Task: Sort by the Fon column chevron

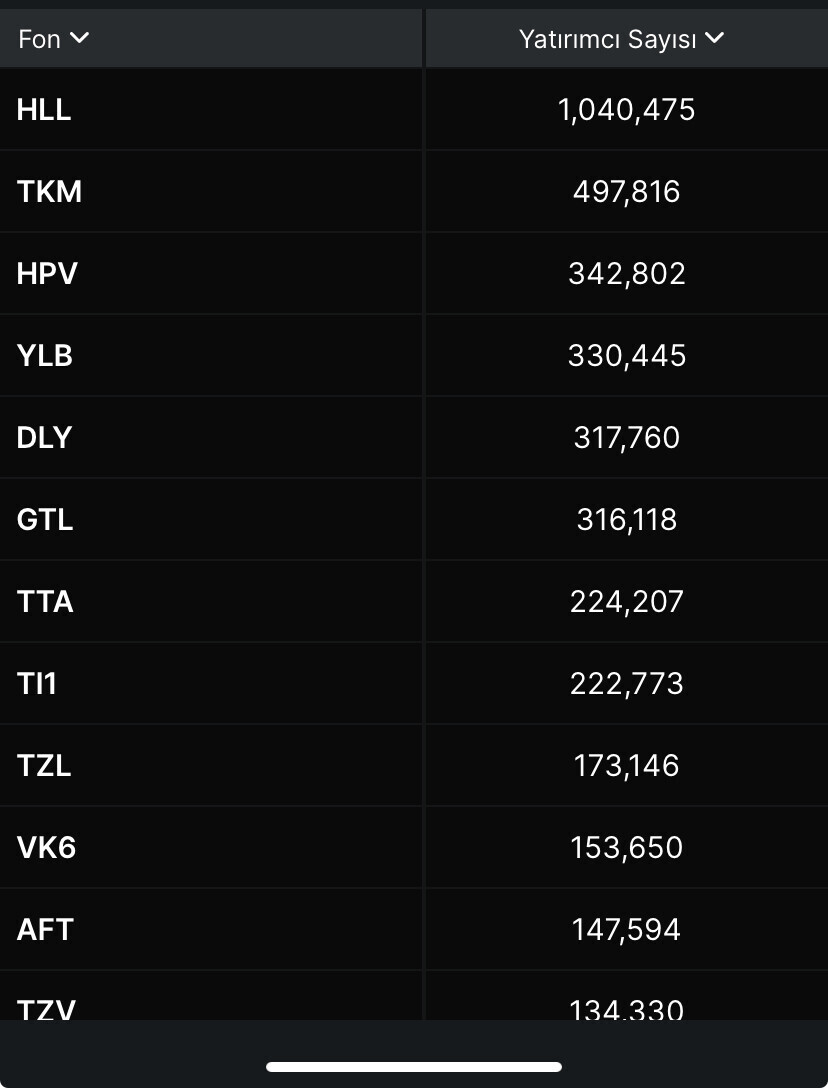Action: (79, 39)
